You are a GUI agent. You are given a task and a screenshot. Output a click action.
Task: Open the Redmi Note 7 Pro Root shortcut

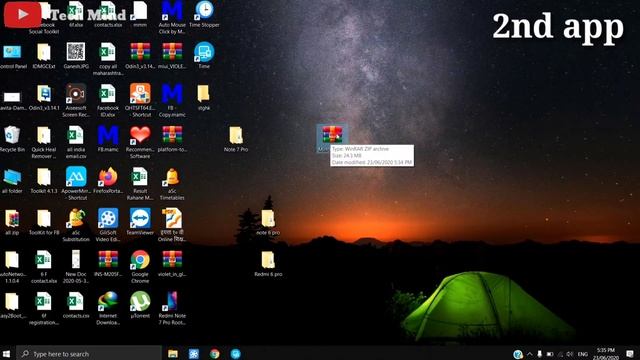click(x=172, y=309)
